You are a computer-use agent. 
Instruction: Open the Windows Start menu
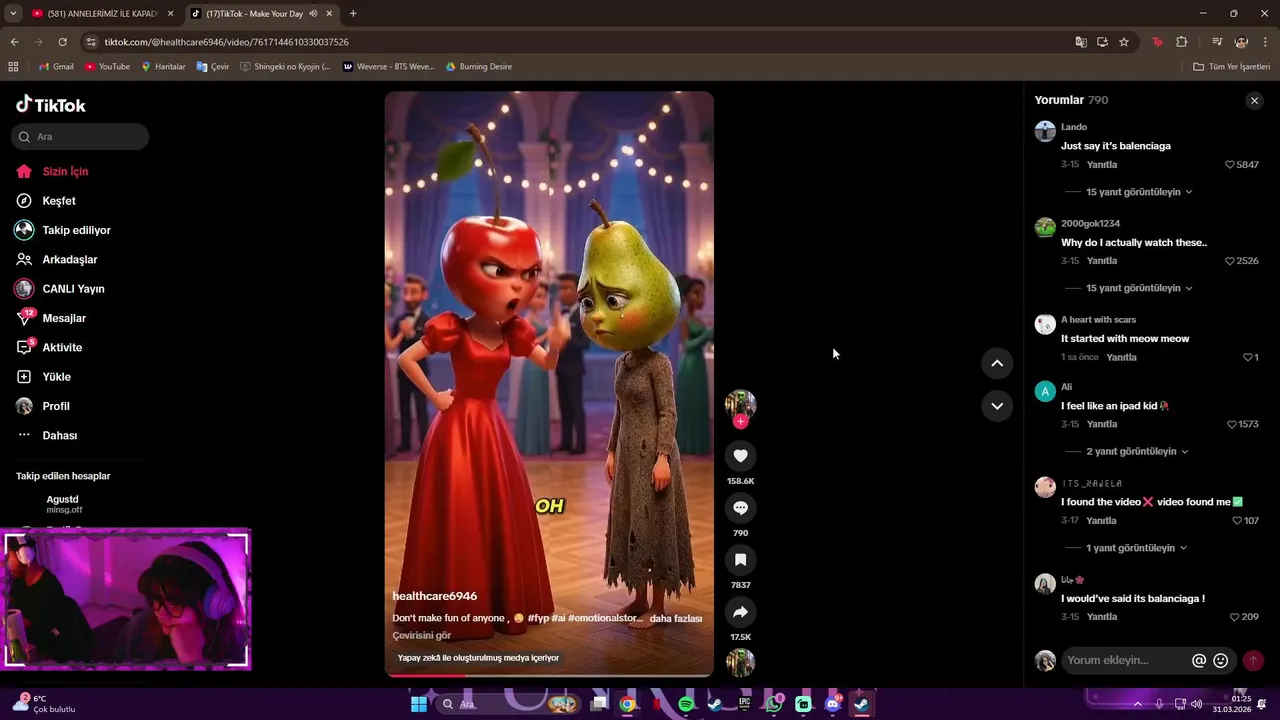[x=419, y=704]
